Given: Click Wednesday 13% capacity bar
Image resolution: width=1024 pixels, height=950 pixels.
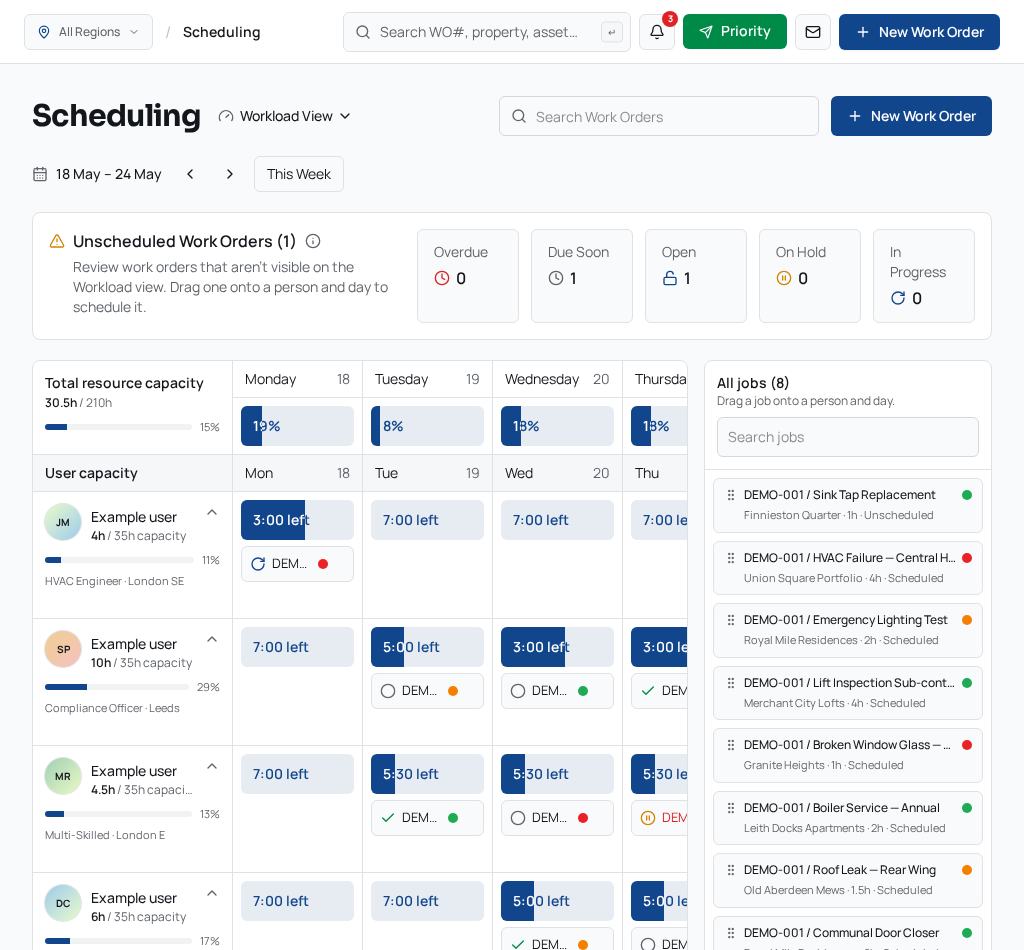Looking at the screenshot, I should [557, 426].
